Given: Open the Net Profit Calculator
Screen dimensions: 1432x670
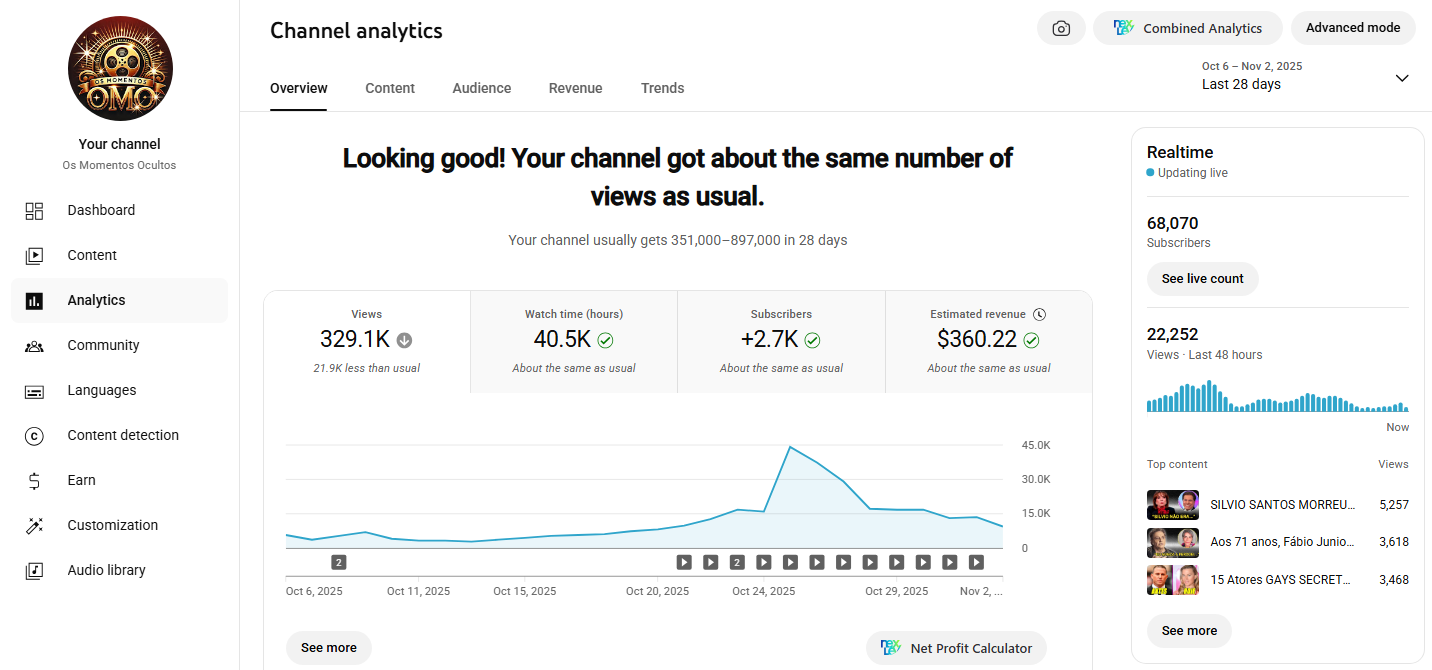Looking at the screenshot, I should point(956,648).
